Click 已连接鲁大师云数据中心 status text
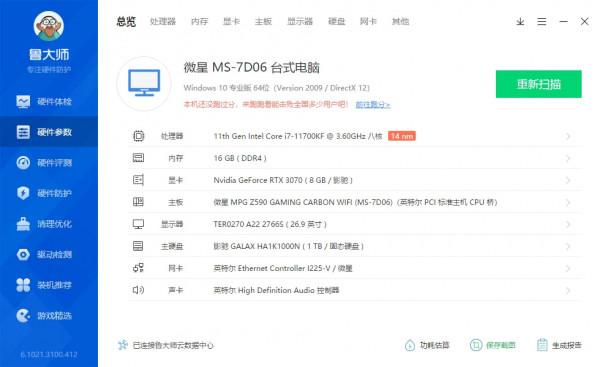The height and width of the screenshot is (367, 600). [173, 345]
